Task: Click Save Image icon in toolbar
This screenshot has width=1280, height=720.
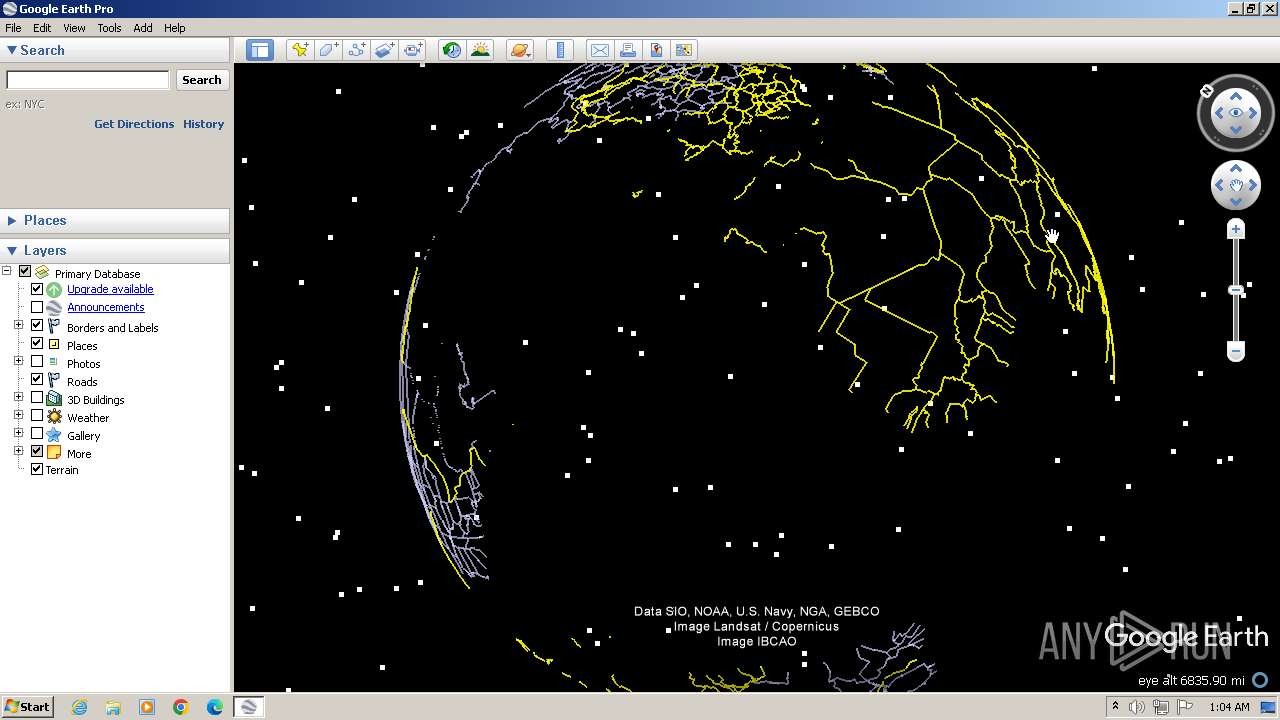Action: click(656, 50)
